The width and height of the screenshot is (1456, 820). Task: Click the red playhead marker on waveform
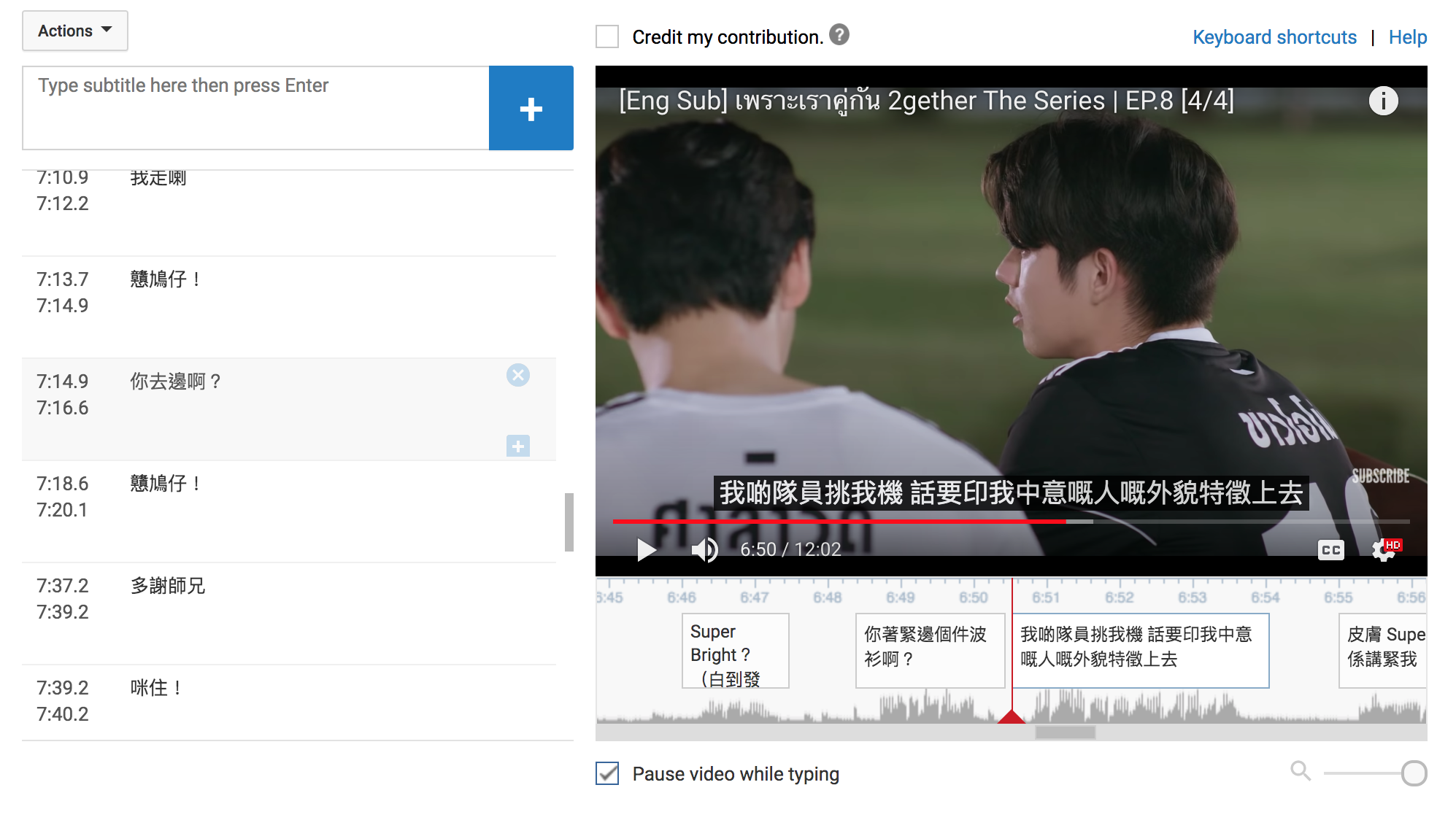(x=1012, y=716)
